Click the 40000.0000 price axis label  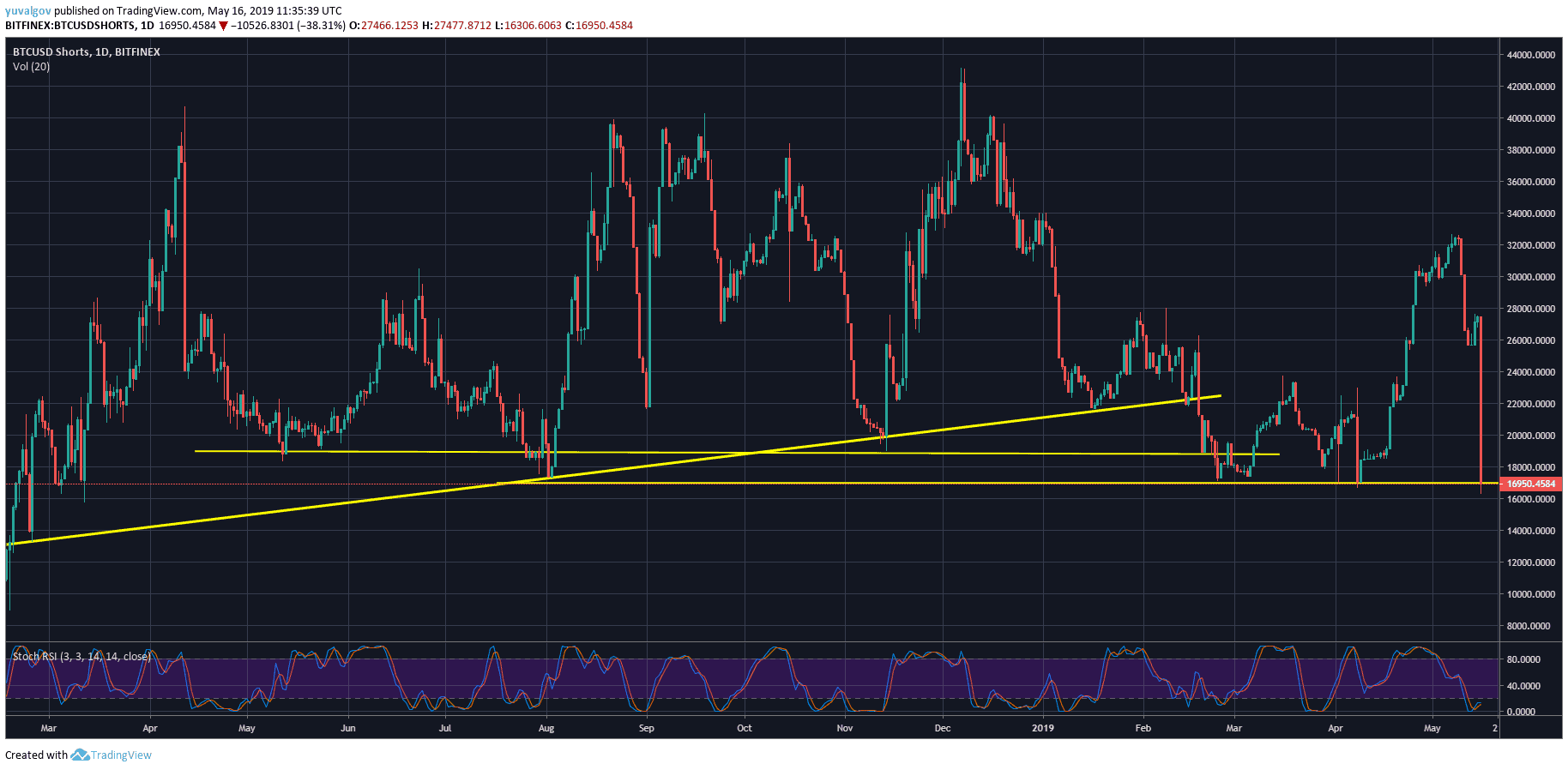(x=1531, y=118)
